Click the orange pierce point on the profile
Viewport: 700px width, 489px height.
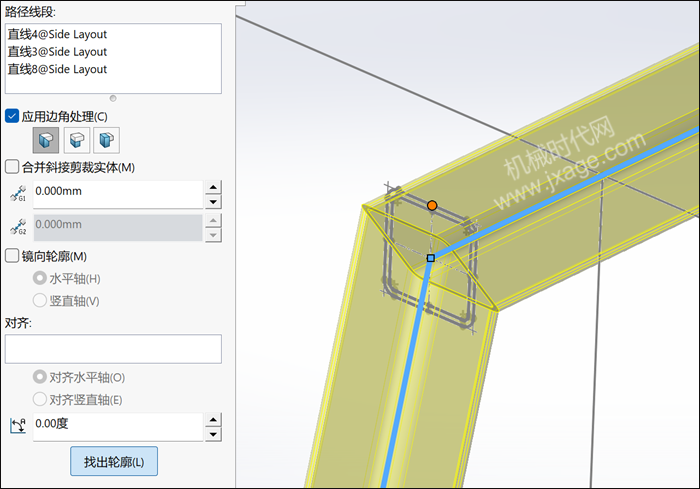432,205
